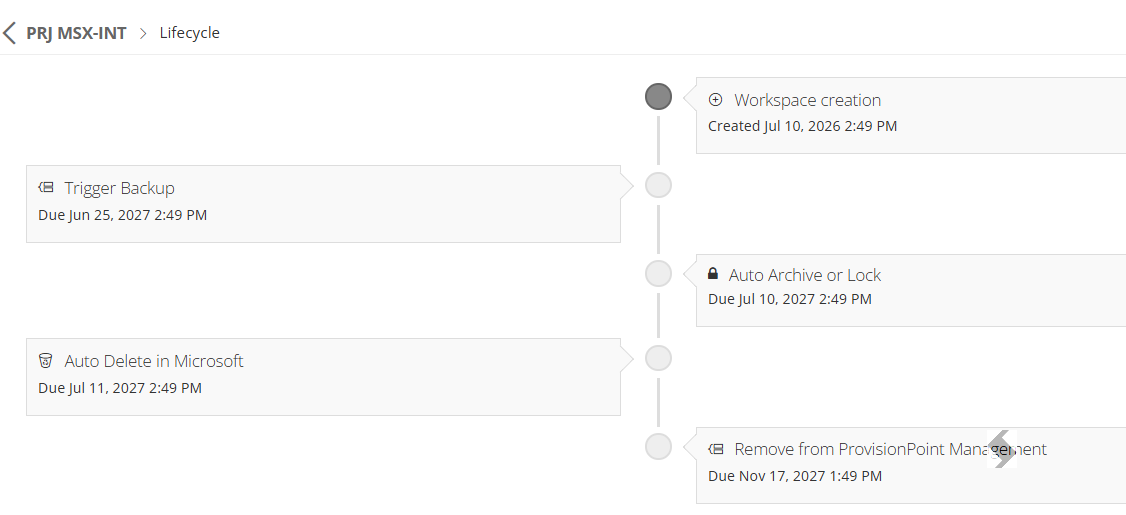Open the PRJ MSX-INT breadcrumb link
1126x515 pixels.
[77, 33]
